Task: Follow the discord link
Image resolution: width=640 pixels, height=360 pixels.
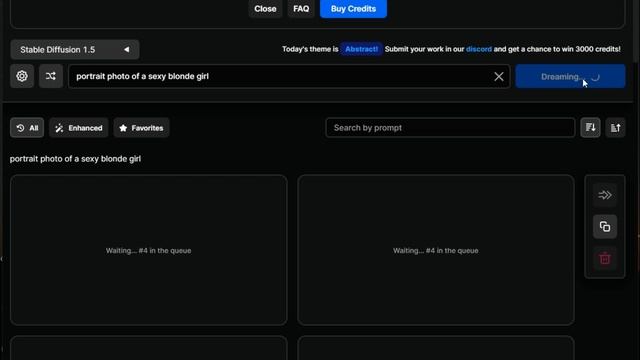Action: point(479,49)
